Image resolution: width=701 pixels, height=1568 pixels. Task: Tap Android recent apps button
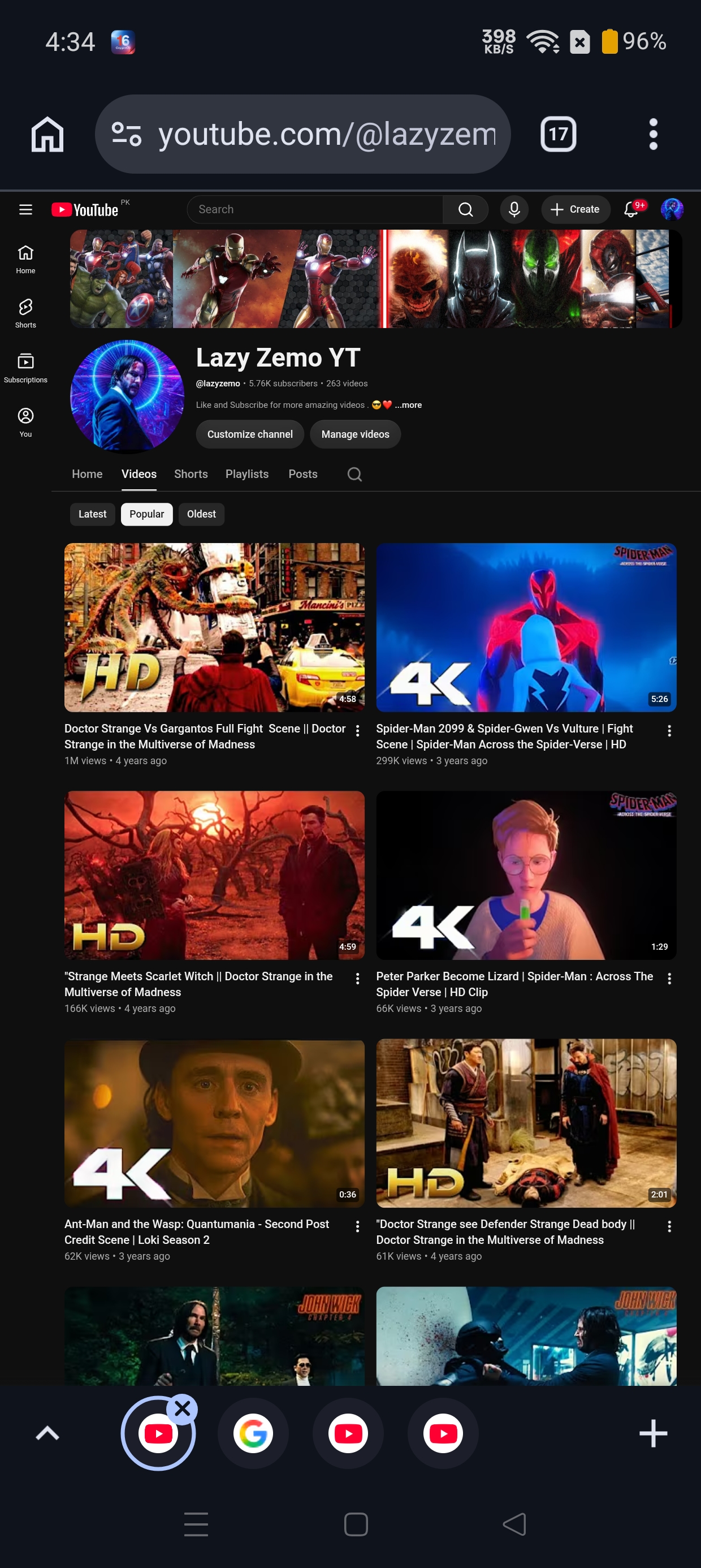(196, 1524)
